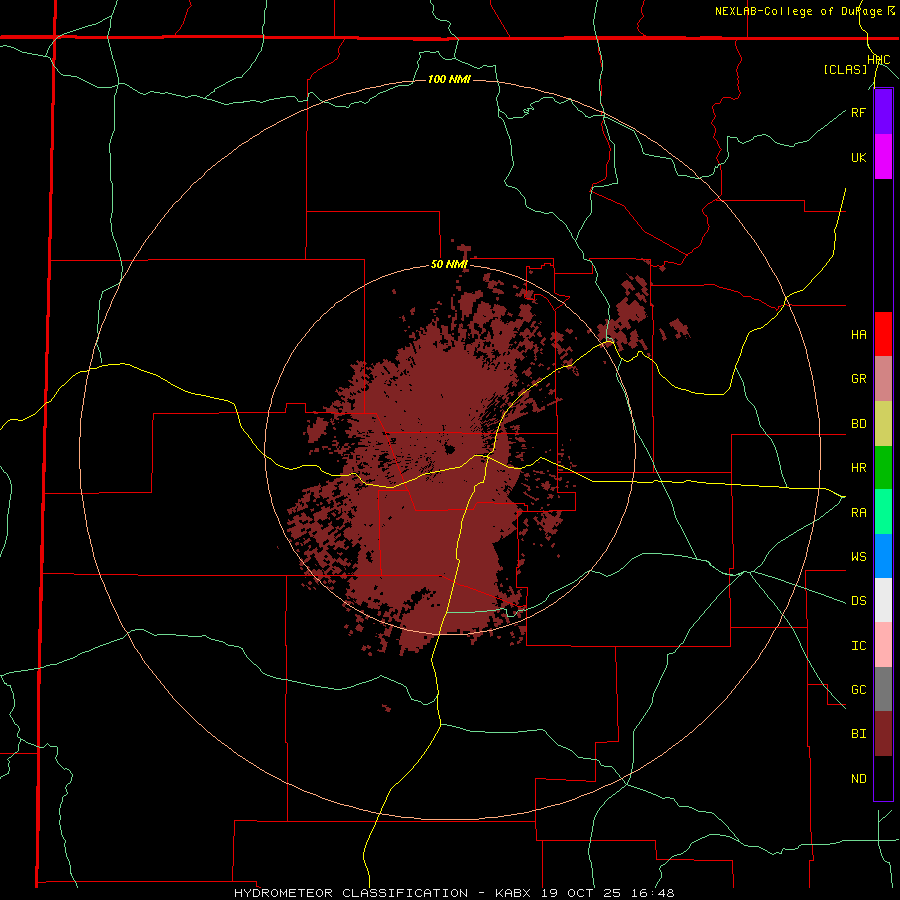
Task: Click the IC legend label
Action: 858,646
